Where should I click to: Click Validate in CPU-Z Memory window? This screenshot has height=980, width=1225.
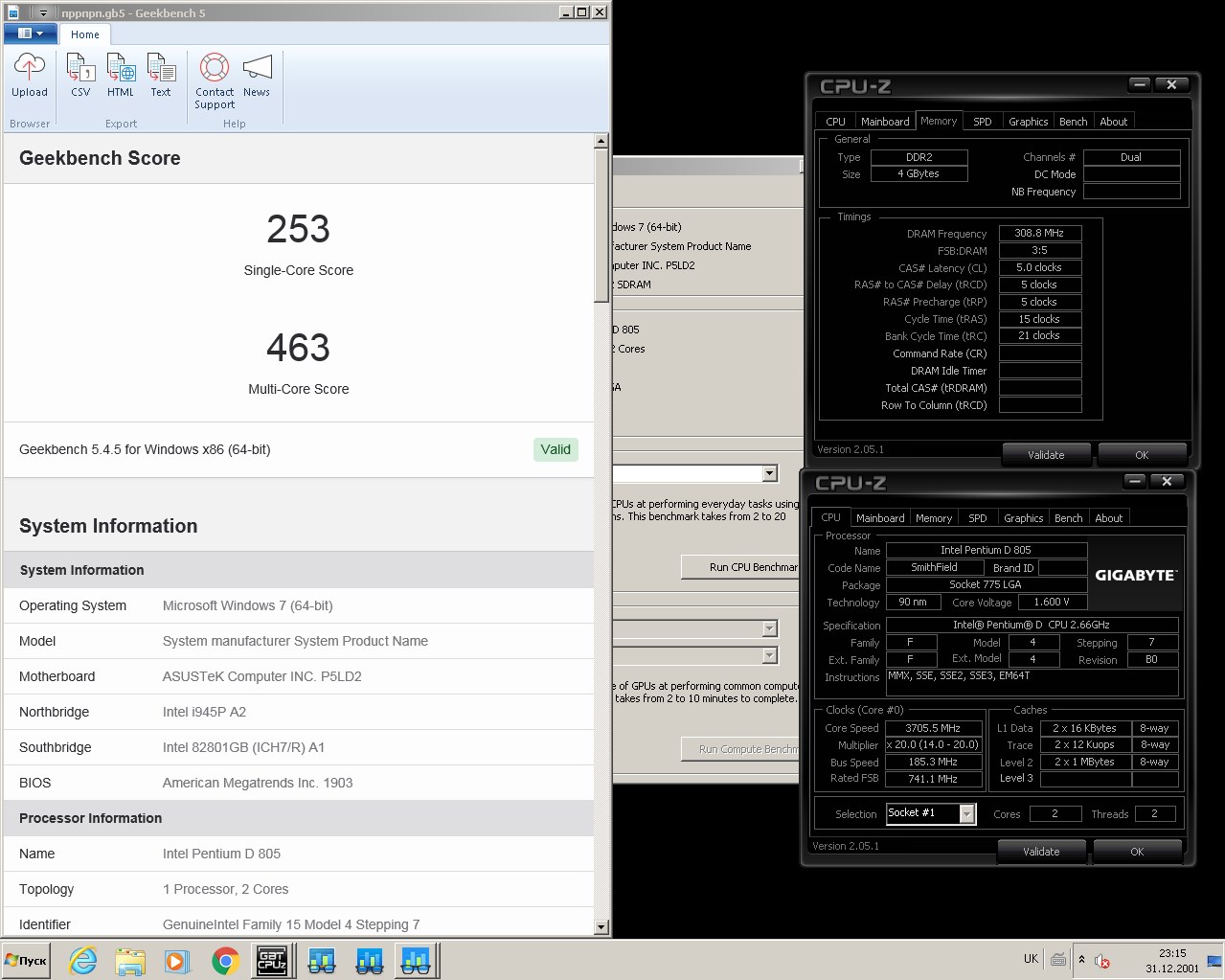pyautogui.click(x=1046, y=455)
